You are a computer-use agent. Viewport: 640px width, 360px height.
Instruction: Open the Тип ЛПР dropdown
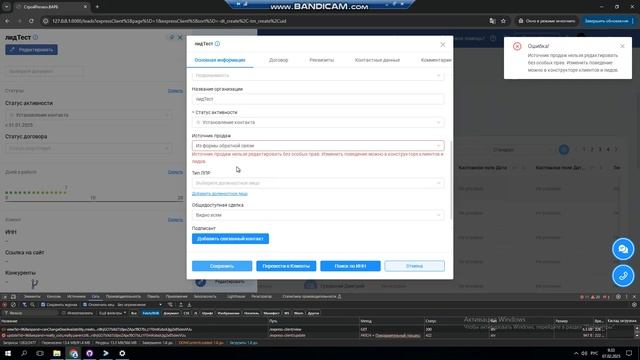click(x=318, y=183)
